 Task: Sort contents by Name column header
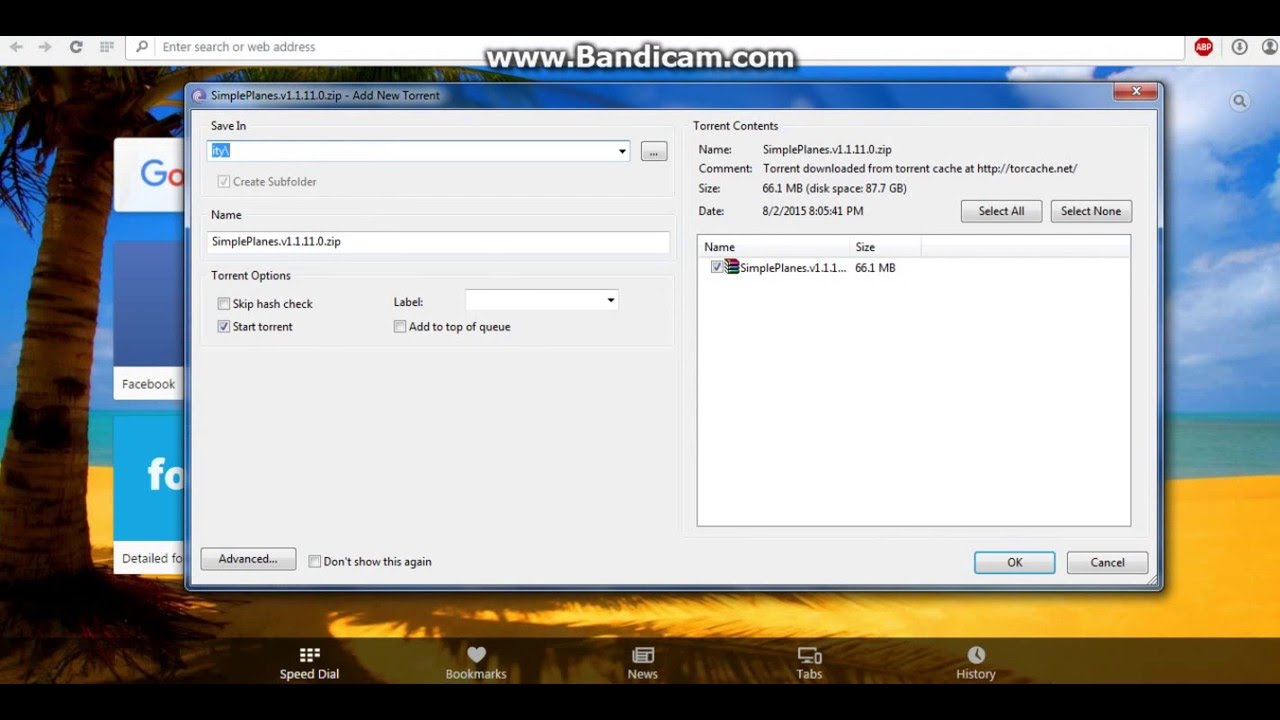pyautogui.click(x=774, y=247)
